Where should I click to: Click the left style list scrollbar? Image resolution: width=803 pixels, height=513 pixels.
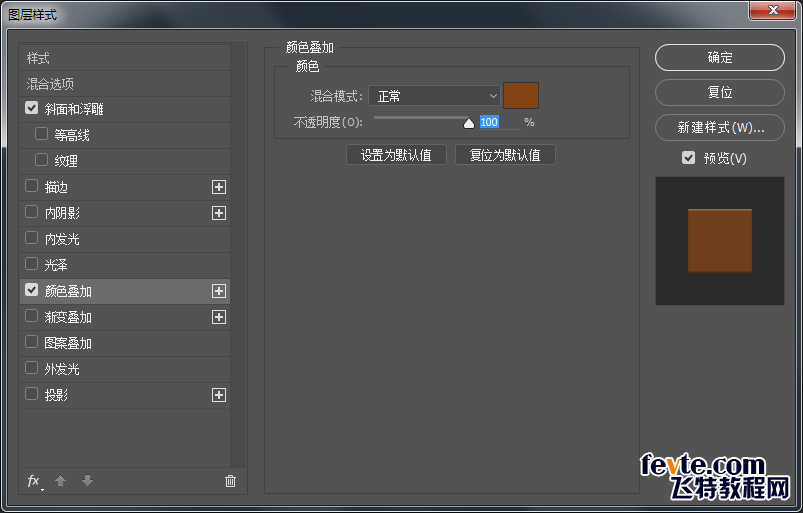pos(238,256)
